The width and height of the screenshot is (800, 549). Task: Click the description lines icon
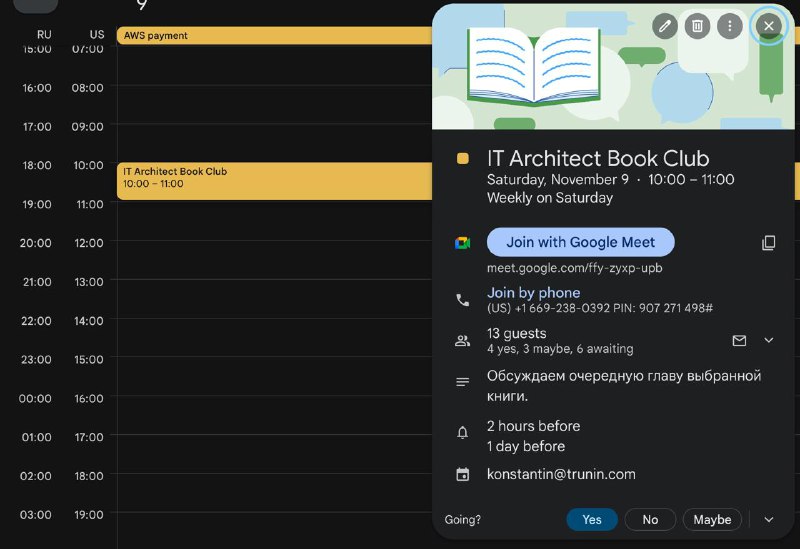[x=462, y=382]
